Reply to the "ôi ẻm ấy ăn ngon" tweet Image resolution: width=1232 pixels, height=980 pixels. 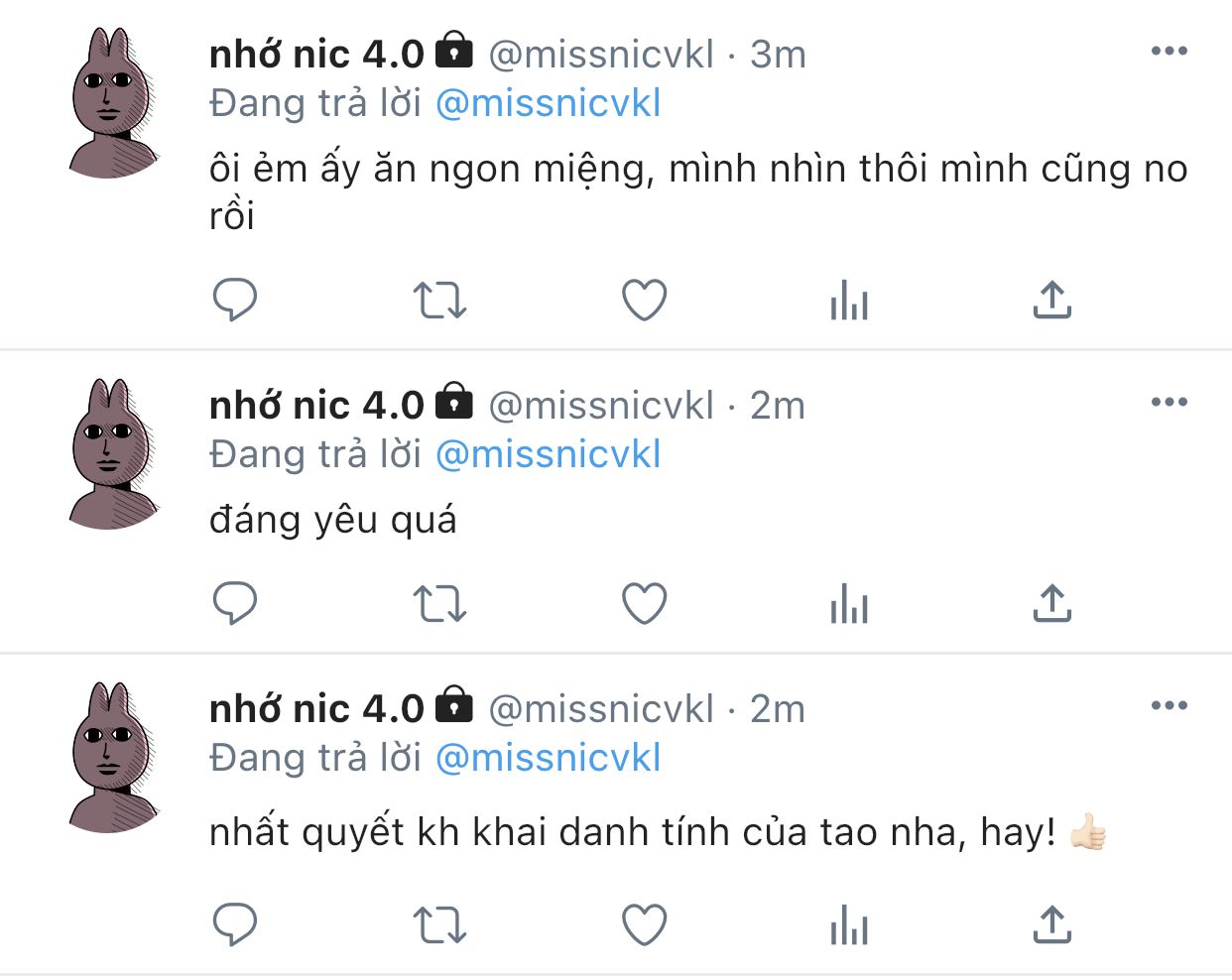tap(235, 300)
